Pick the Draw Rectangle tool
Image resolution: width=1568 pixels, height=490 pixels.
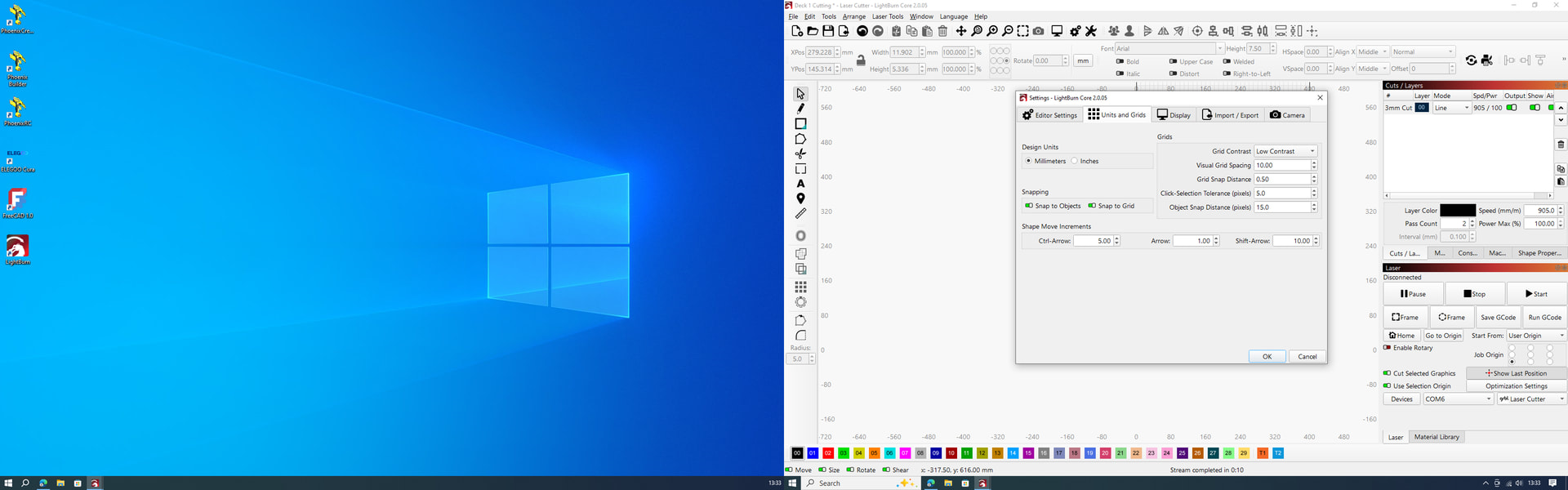[800, 124]
